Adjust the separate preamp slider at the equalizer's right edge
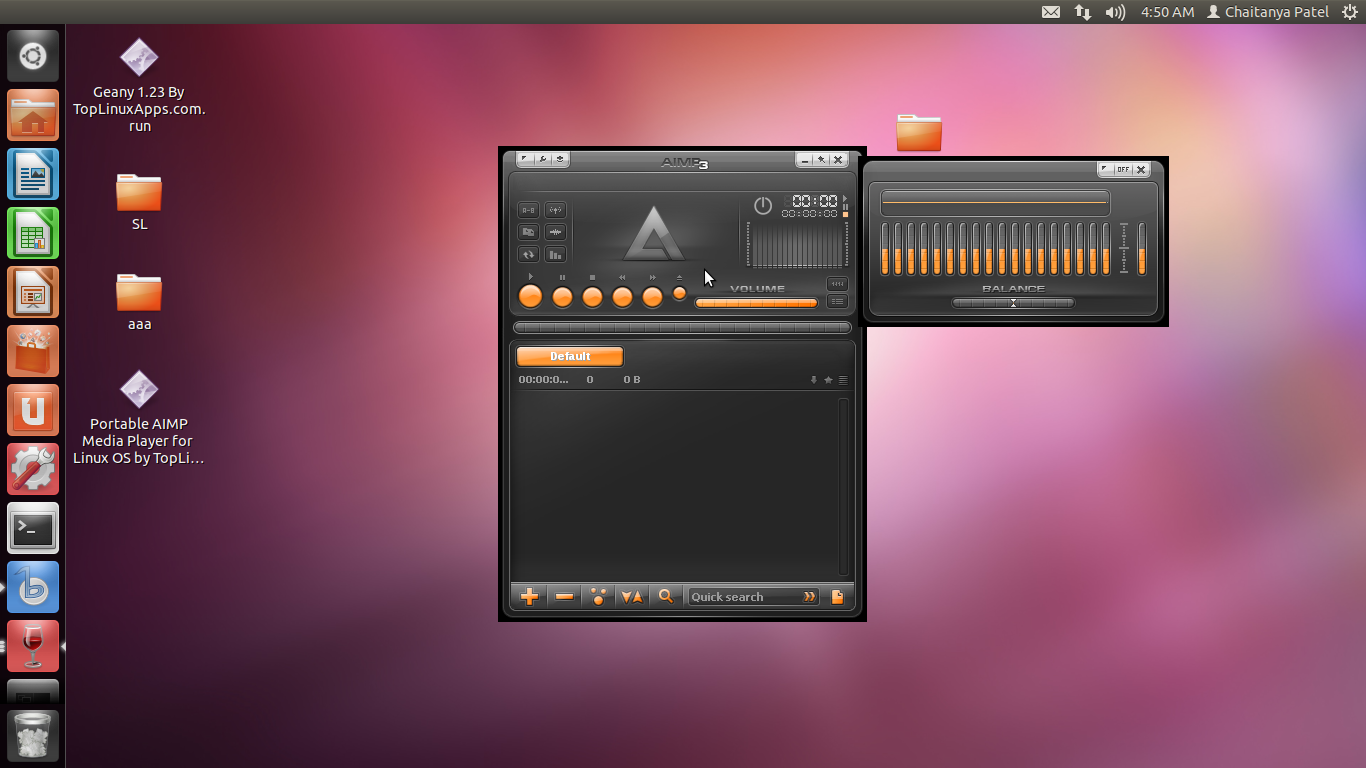 1142,249
